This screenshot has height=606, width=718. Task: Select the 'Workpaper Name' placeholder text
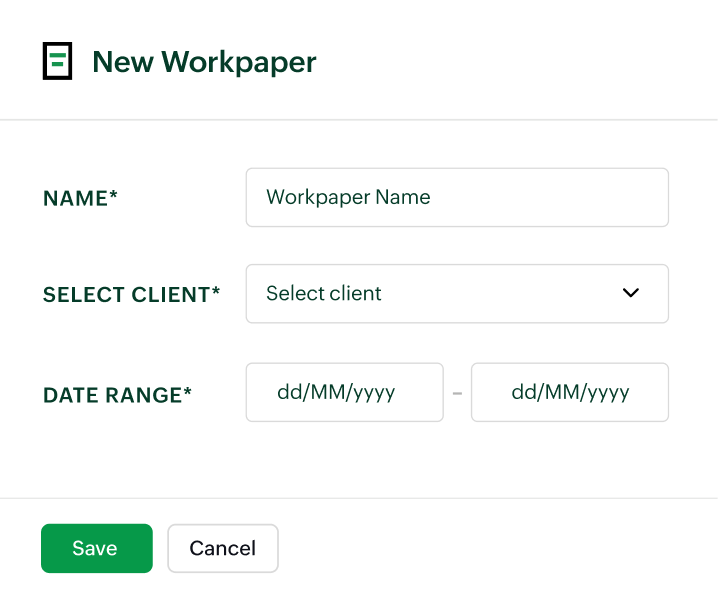click(x=348, y=197)
